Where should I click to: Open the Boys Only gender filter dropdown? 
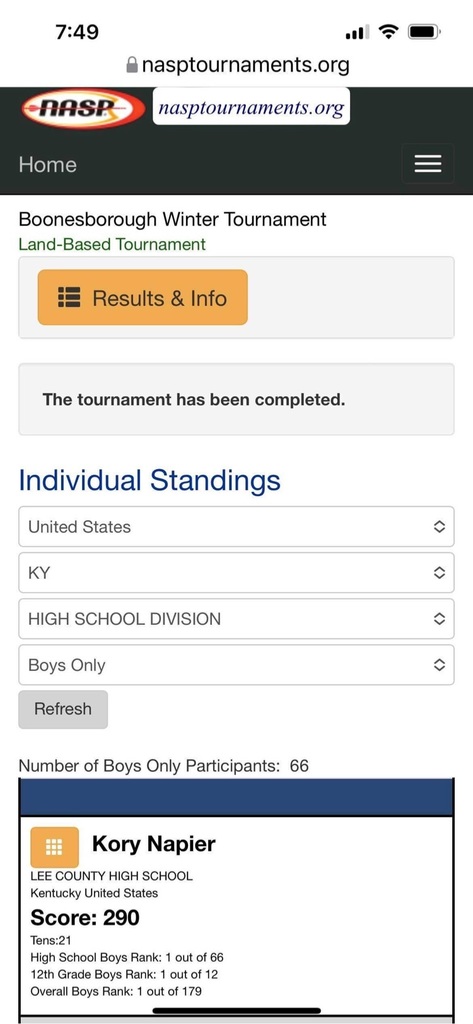(x=236, y=665)
